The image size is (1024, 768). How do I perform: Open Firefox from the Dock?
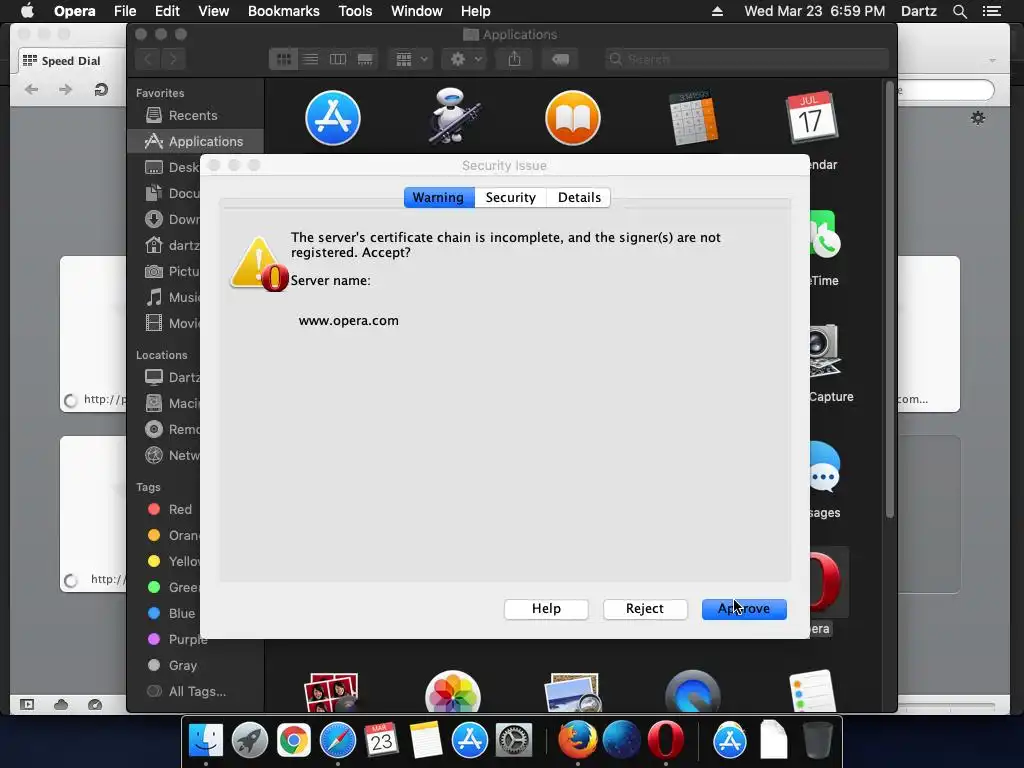tap(577, 741)
